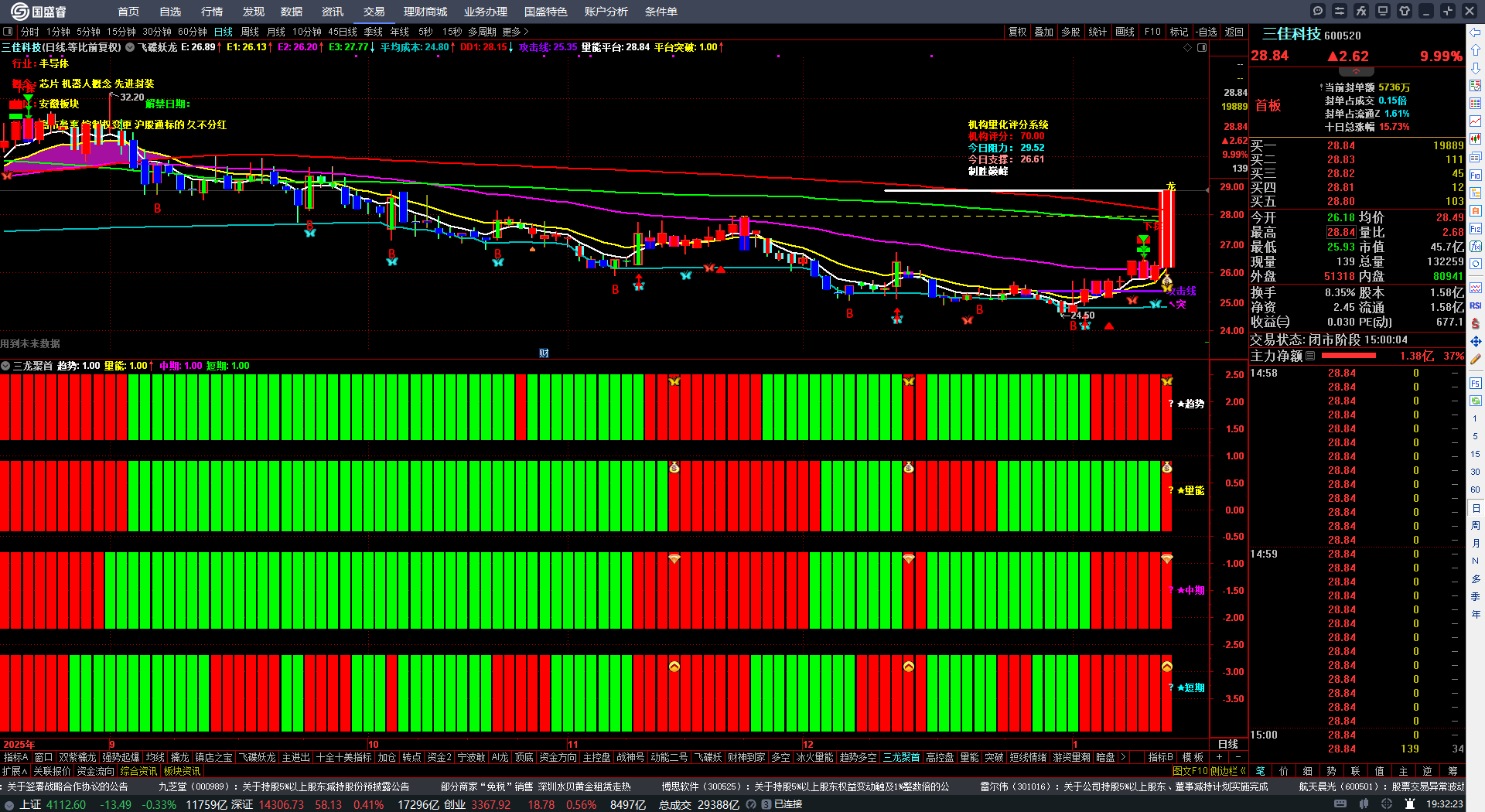Click the blue move arrows sidebar icon
Image resolution: width=1485 pixels, height=812 pixels.
1476,341
